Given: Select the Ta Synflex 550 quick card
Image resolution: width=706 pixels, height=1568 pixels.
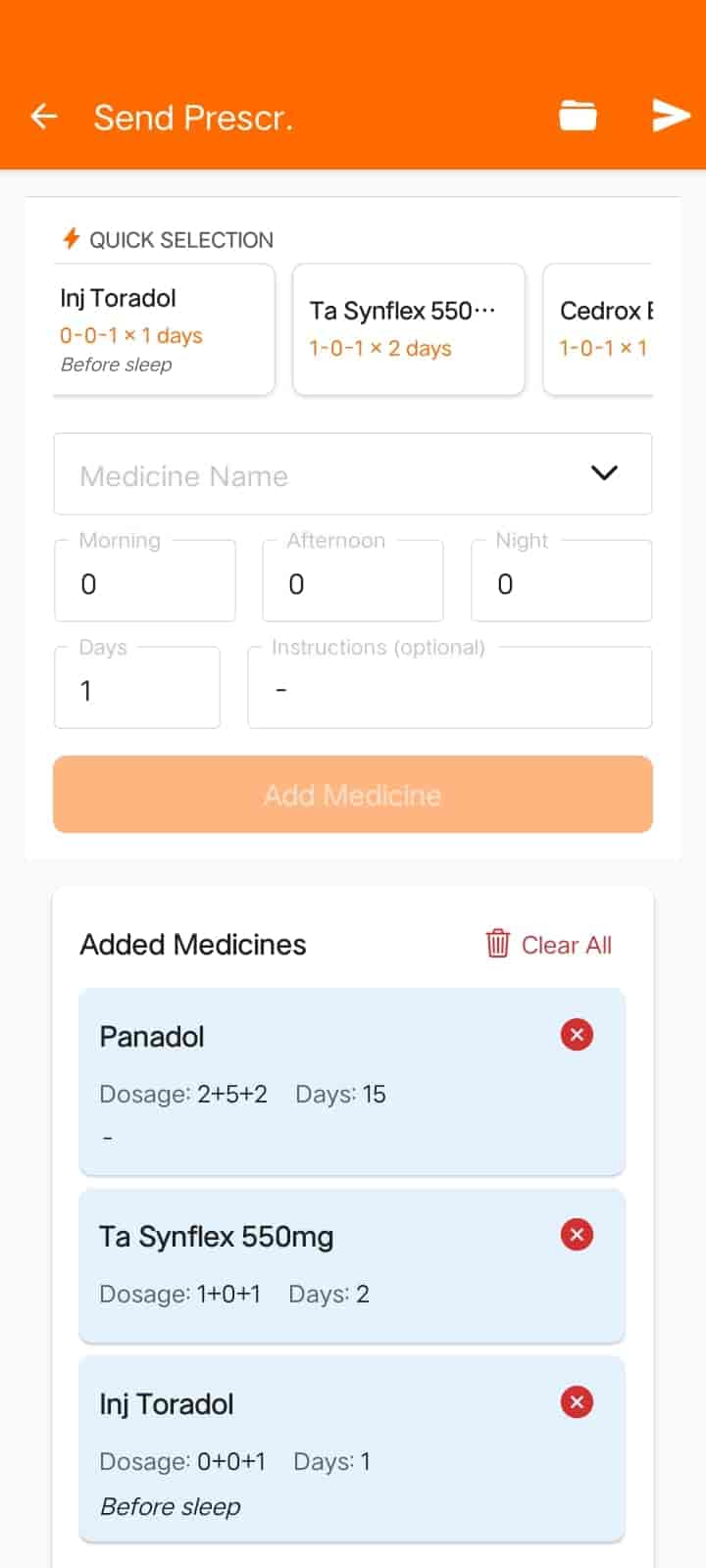Looking at the screenshot, I should (408, 328).
